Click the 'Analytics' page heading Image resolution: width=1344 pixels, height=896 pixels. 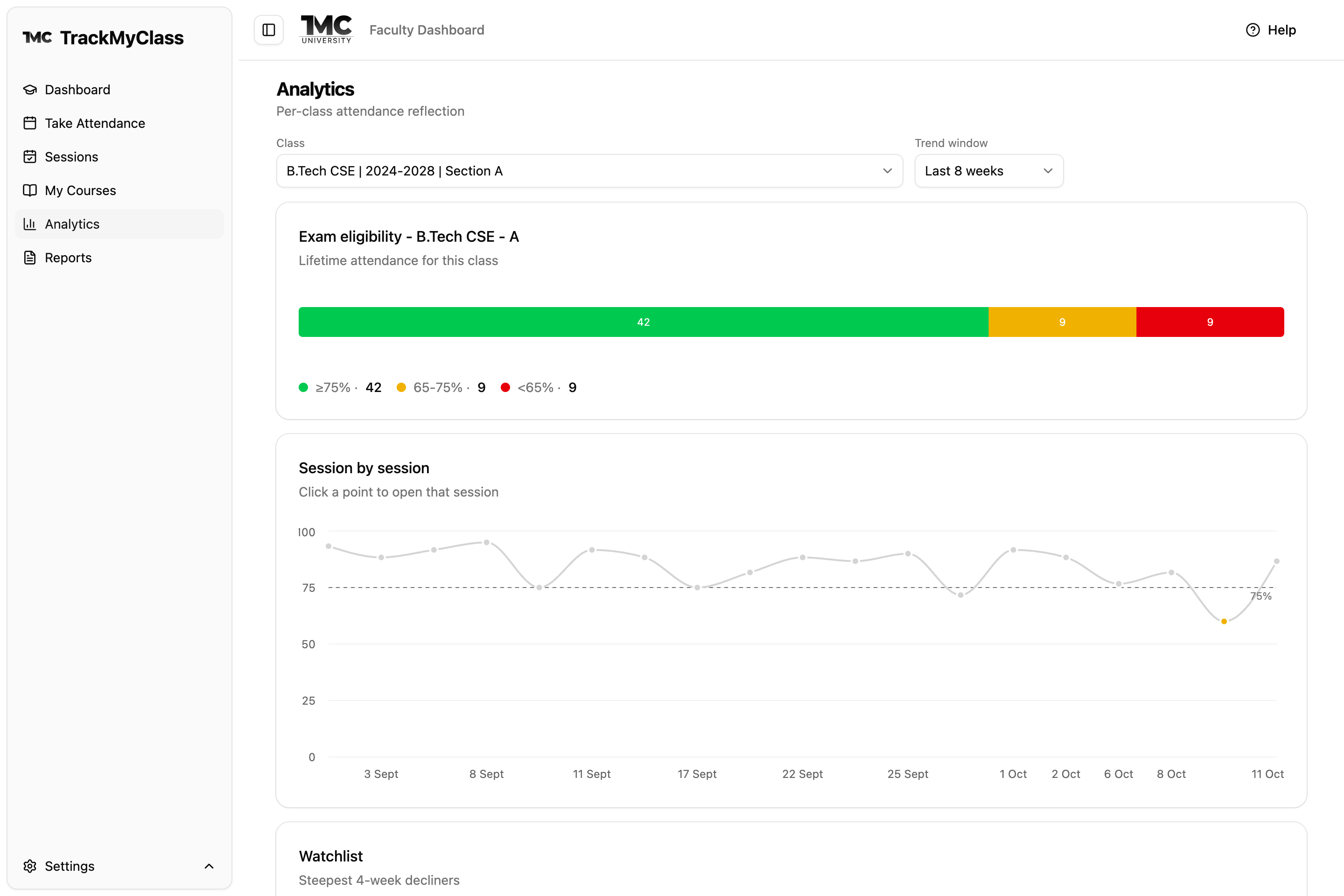(315, 89)
